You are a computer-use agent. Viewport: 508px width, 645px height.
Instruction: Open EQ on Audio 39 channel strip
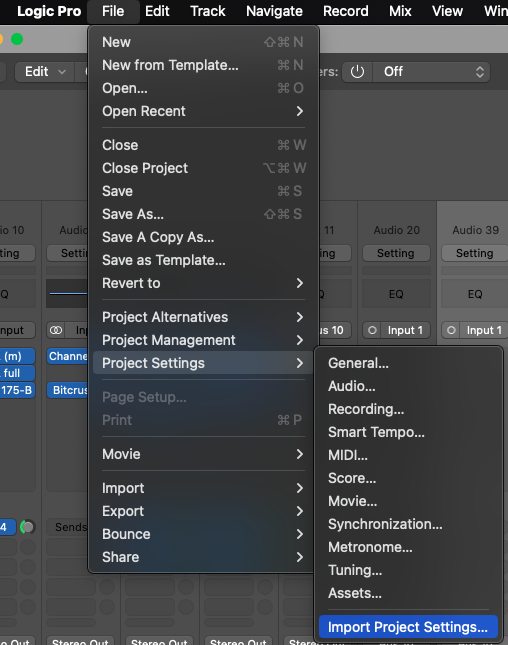(x=475, y=294)
